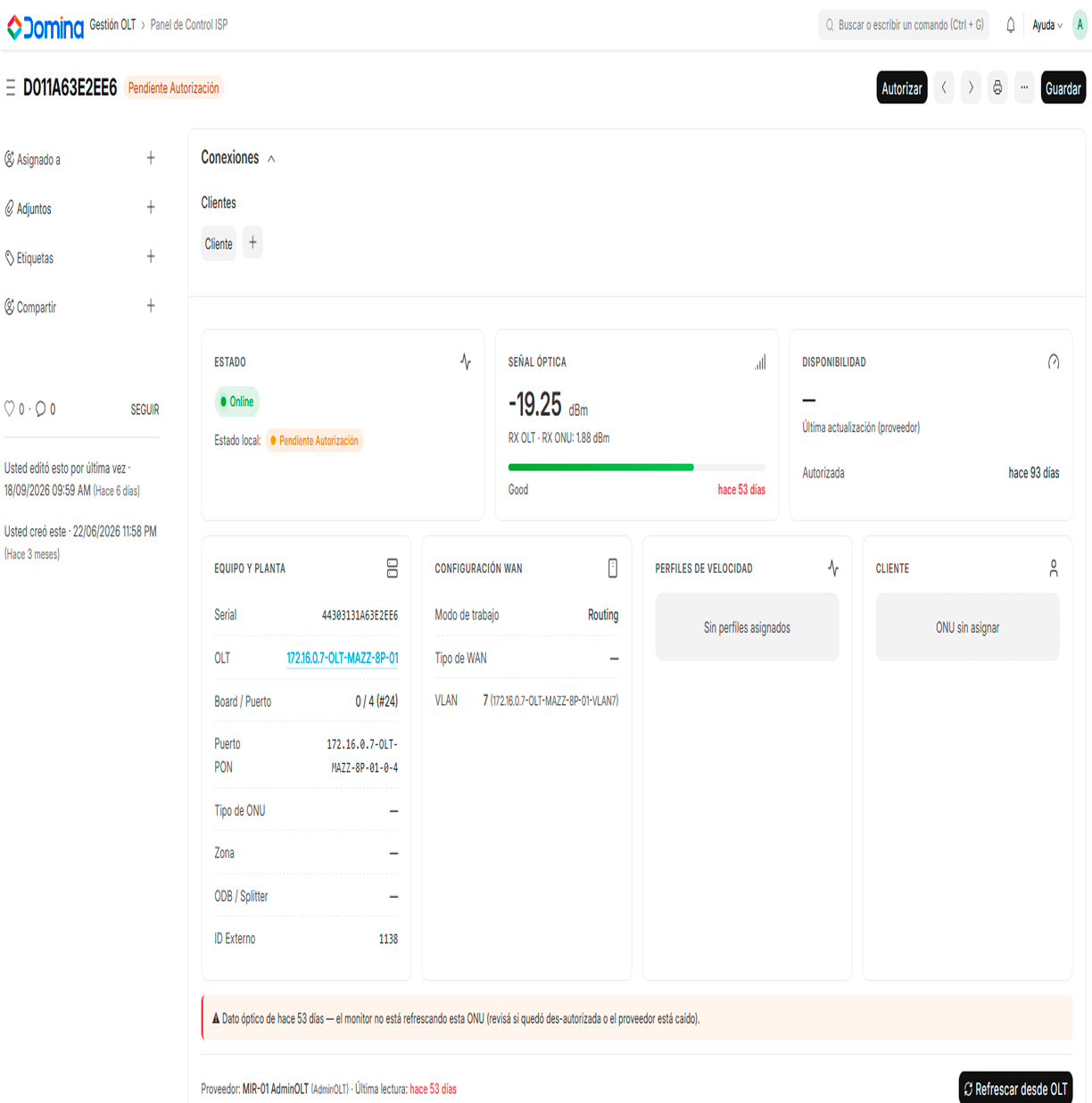Screen dimensions: 1092x1103
Task: Print this ONU document
Action: click(997, 87)
